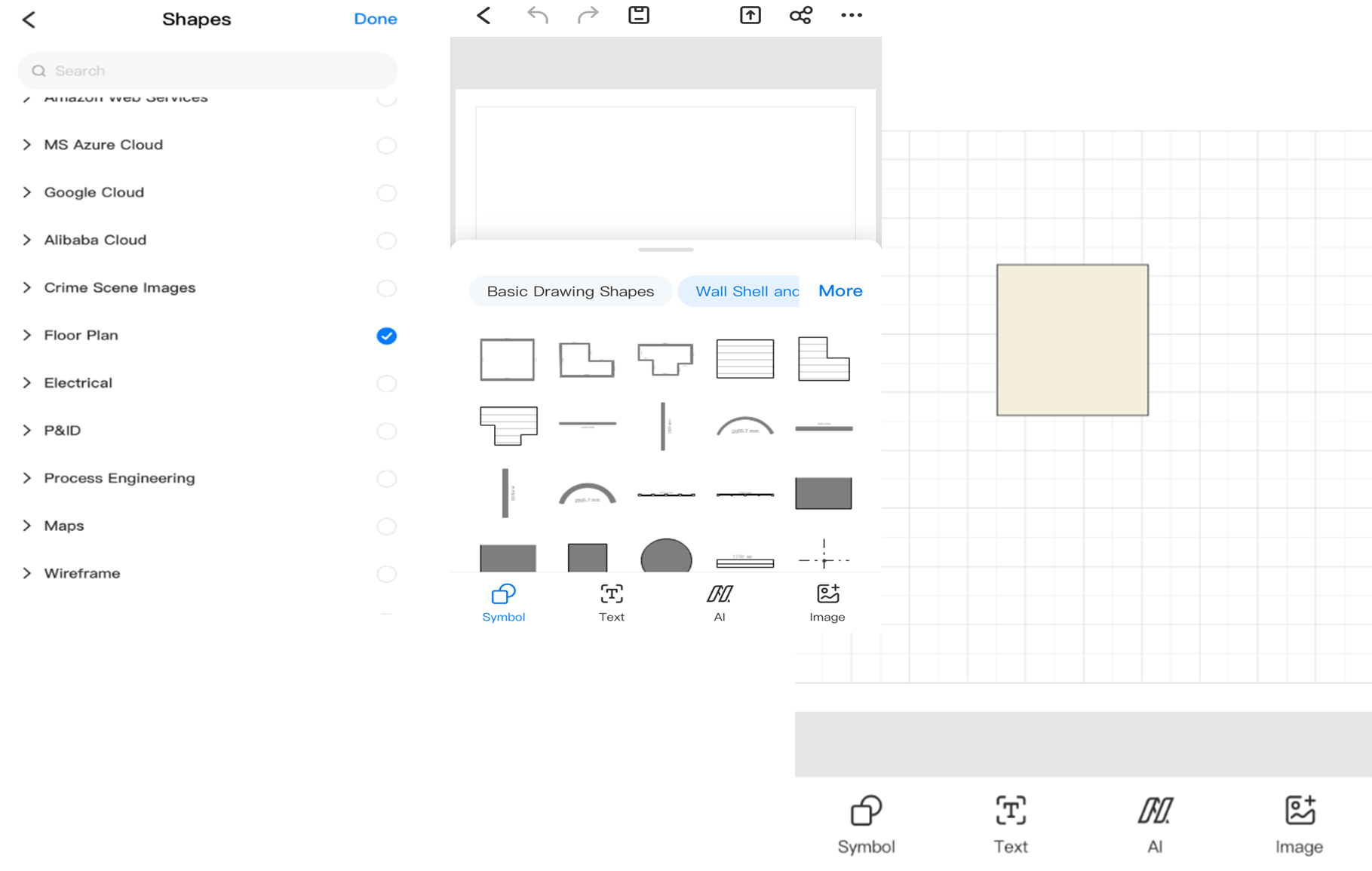
Task: Insert the thin horizontal wall shape
Action: (588, 425)
